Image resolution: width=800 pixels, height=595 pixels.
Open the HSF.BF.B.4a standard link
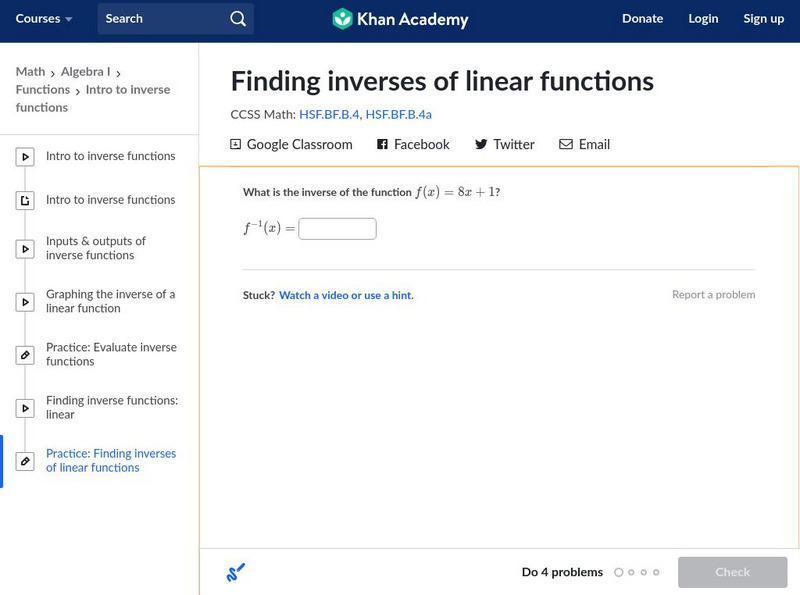(x=398, y=115)
